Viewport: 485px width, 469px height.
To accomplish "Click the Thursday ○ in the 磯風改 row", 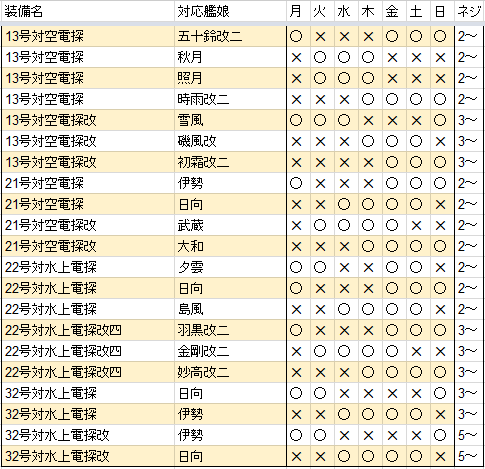I will (x=368, y=141).
